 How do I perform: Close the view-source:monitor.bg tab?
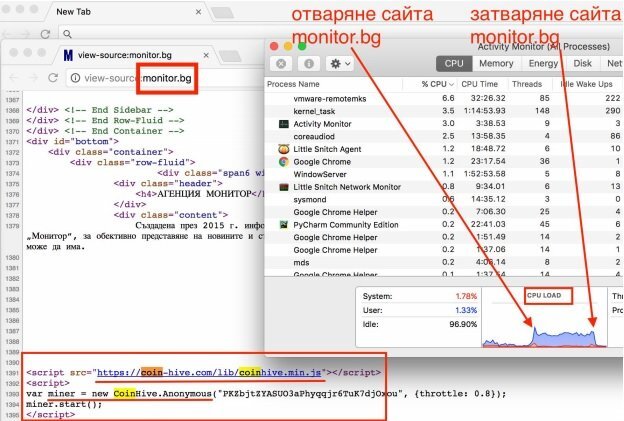pyautogui.click(x=206, y=55)
